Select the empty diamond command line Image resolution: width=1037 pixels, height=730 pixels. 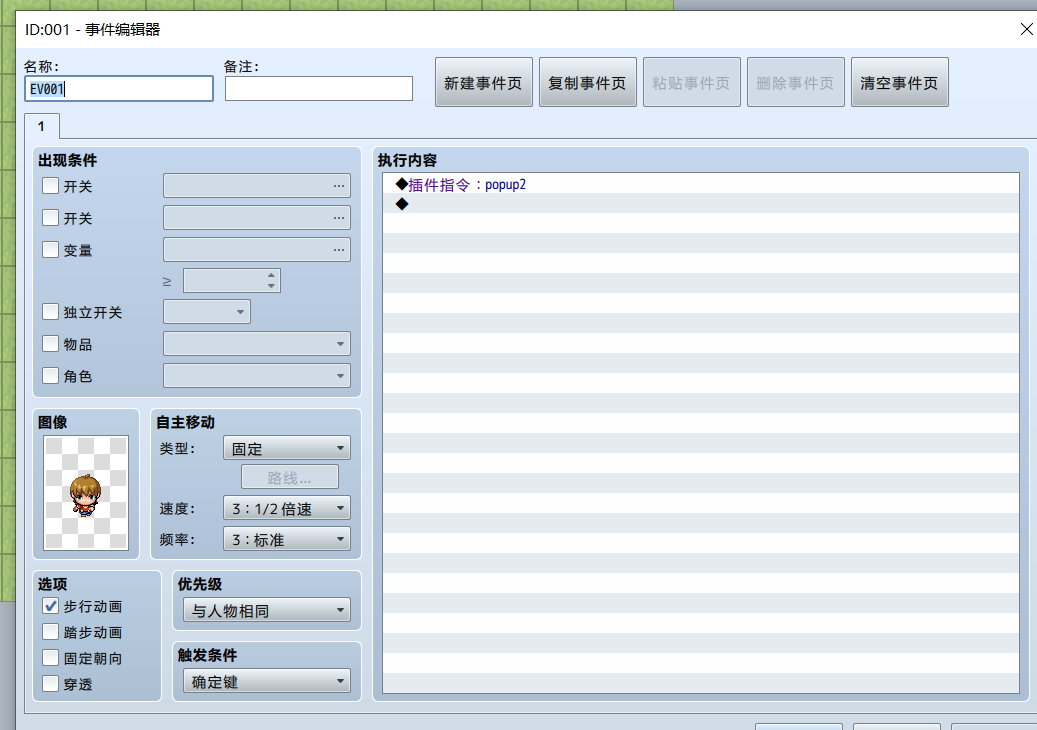[x=701, y=204]
